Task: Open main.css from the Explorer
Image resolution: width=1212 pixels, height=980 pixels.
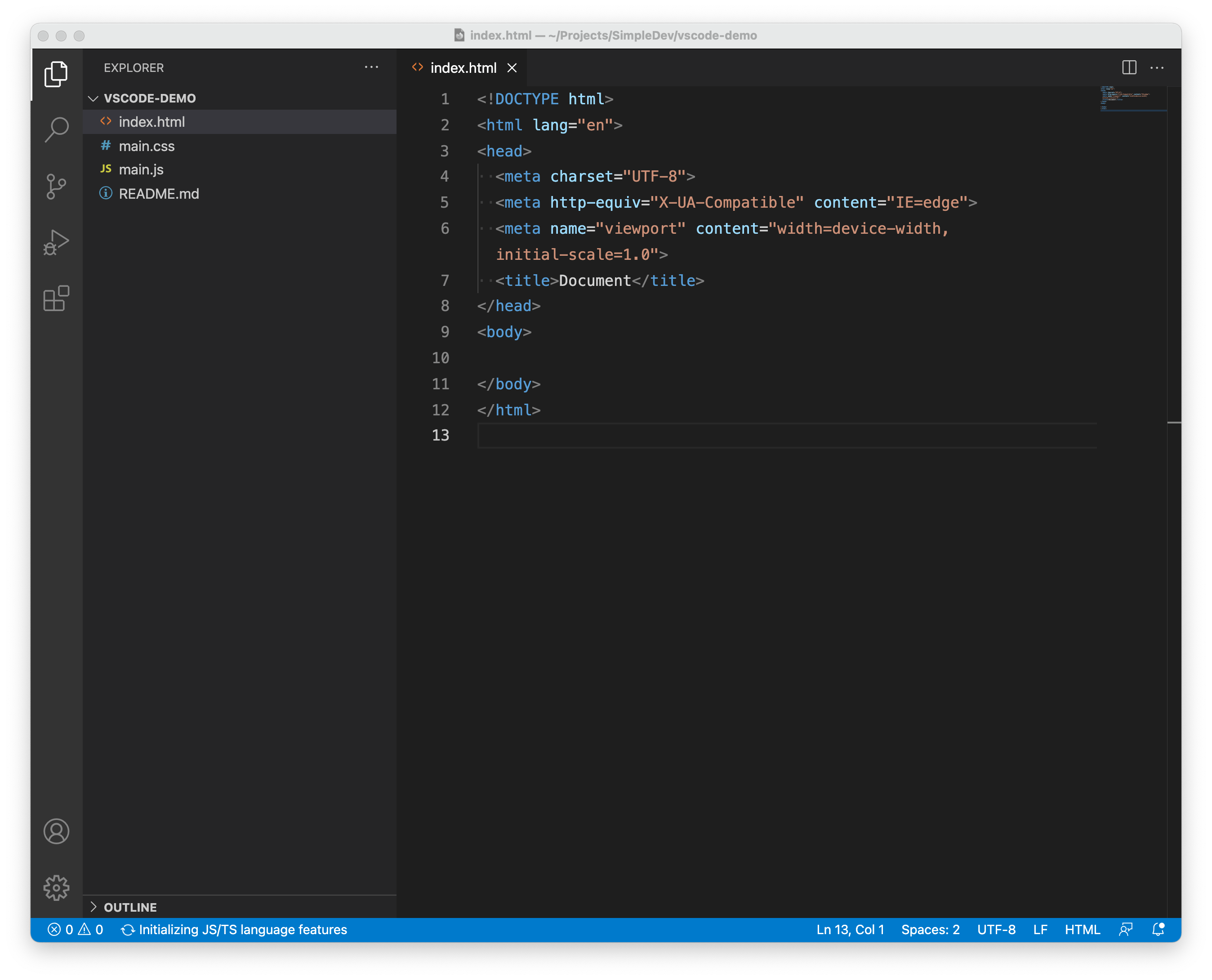Action: click(x=147, y=146)
